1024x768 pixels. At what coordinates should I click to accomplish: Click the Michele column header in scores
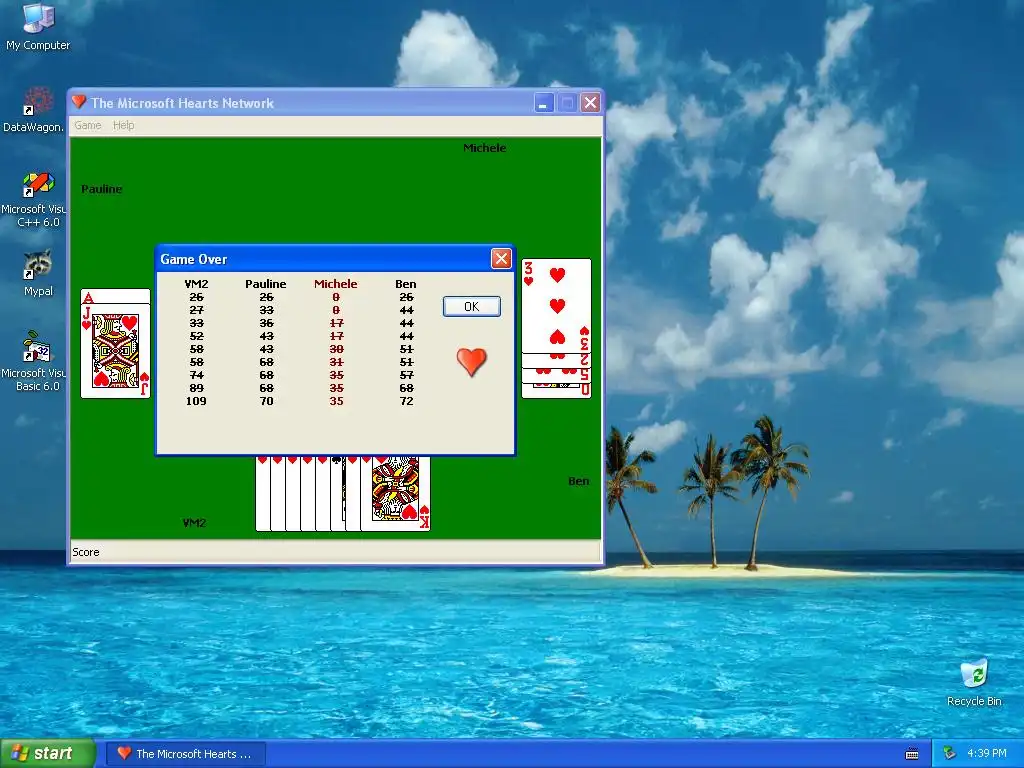pos(336,284)
